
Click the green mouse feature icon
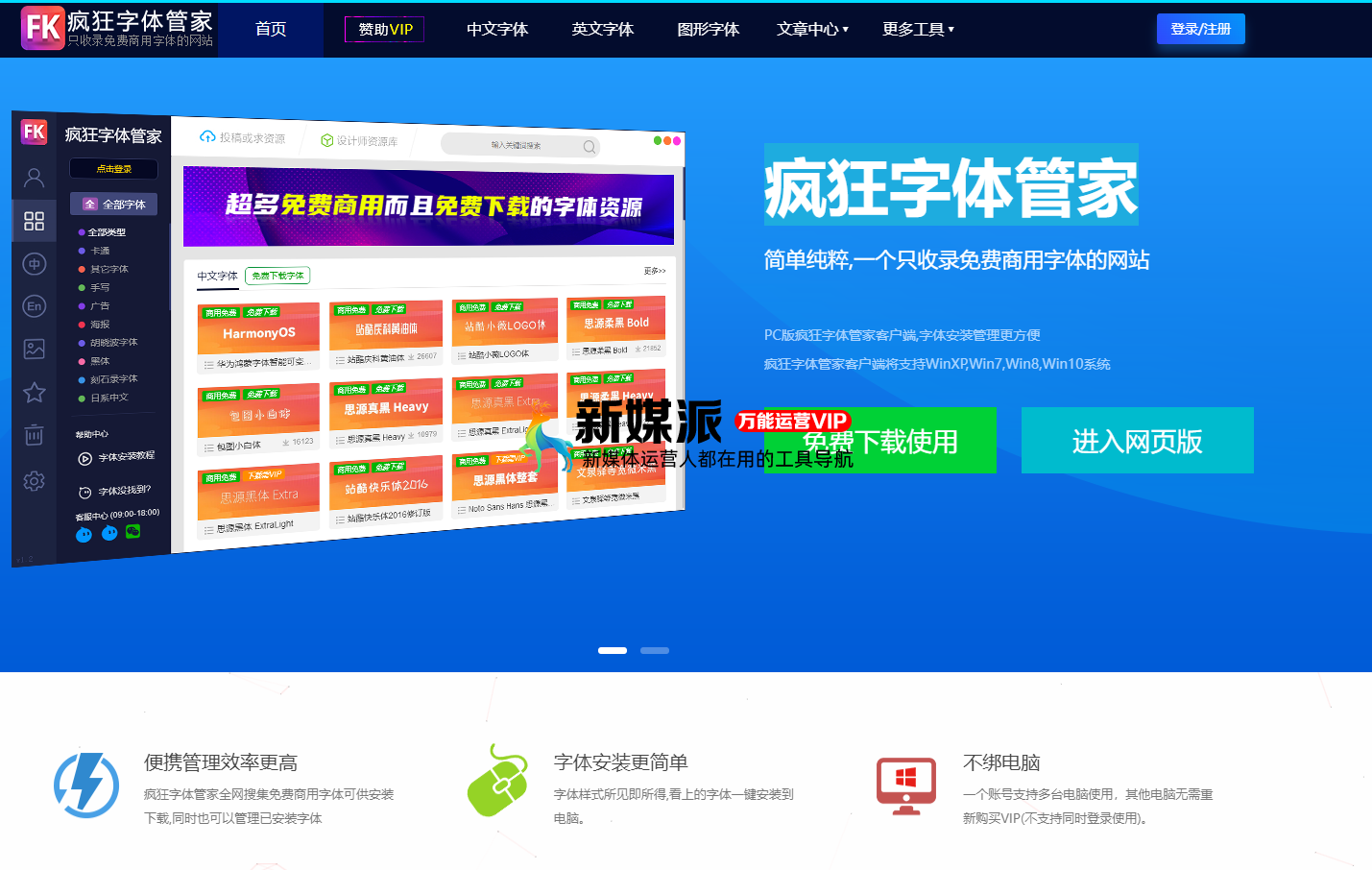point(497,781)
